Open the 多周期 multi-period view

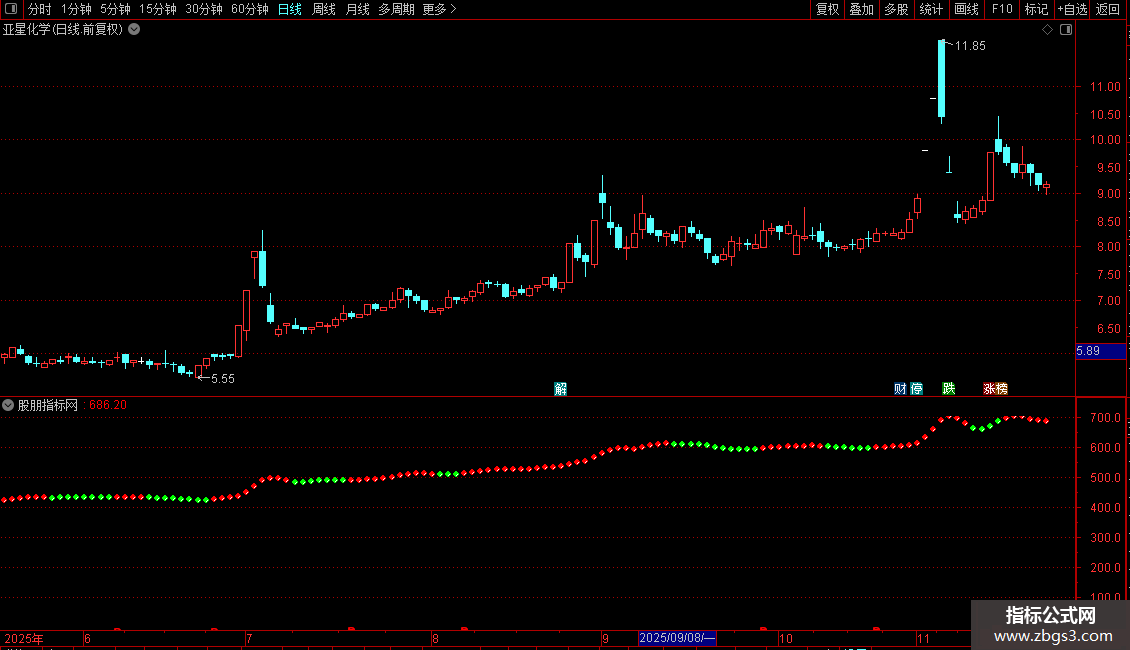pos(396,9)
